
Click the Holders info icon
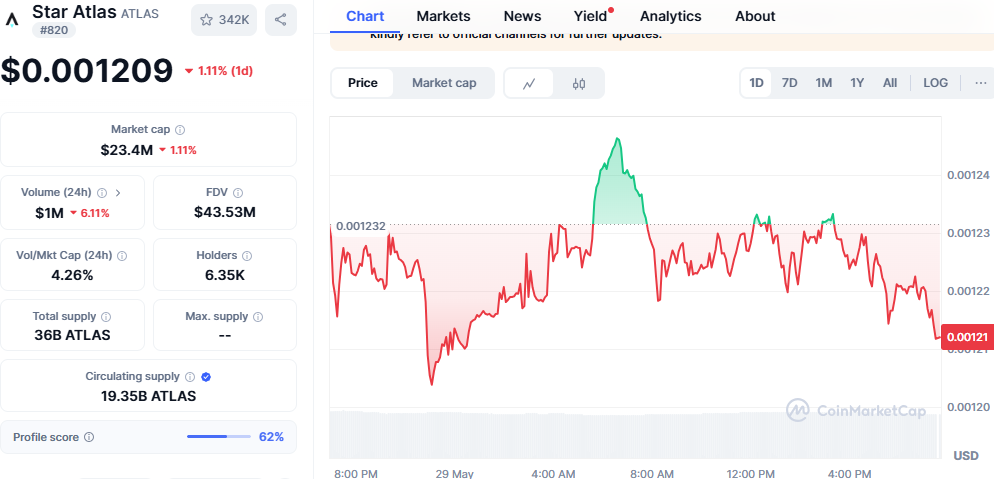point(247,256)
